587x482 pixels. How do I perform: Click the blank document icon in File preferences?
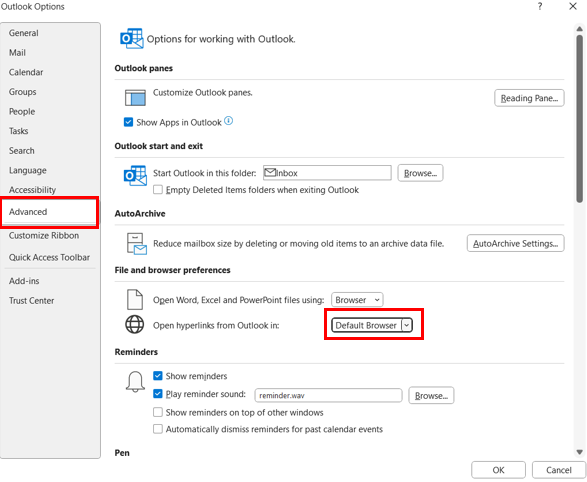tap(135, 300)
